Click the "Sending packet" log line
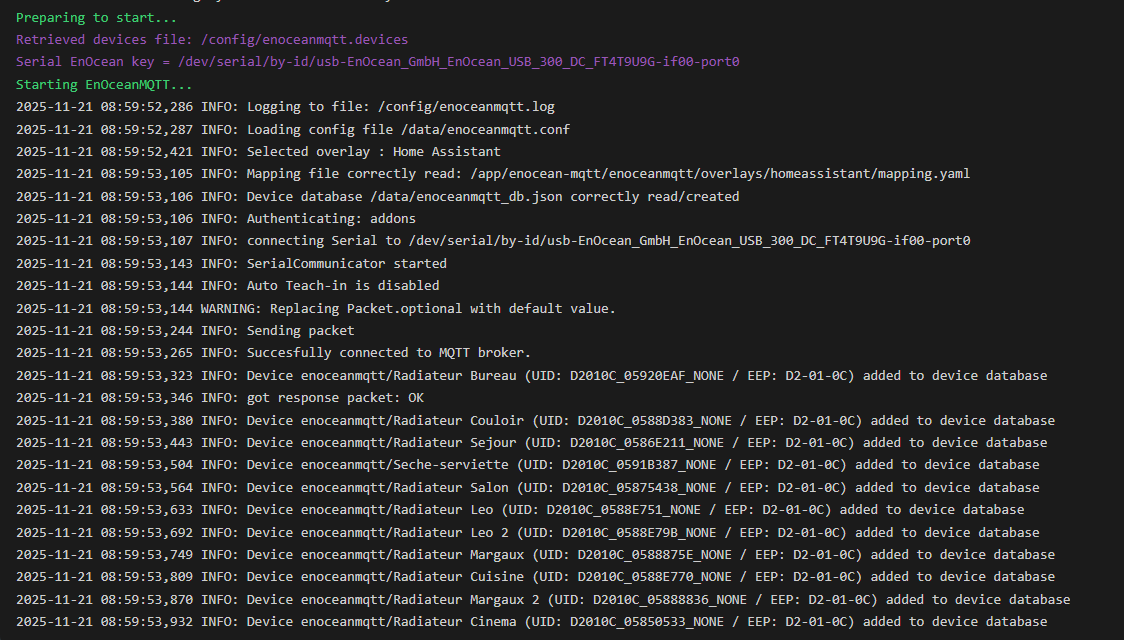This screenshot has height=640, width=1124. coord(300,331)
